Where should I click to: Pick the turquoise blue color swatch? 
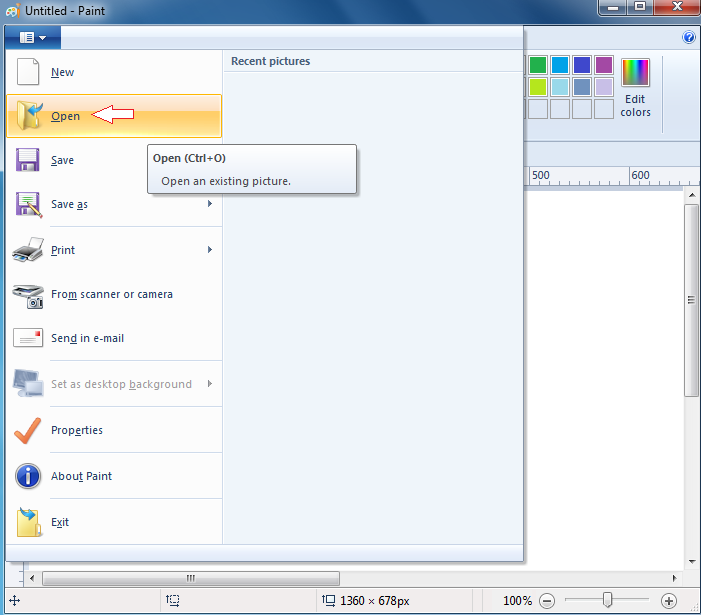click(560, 65)
